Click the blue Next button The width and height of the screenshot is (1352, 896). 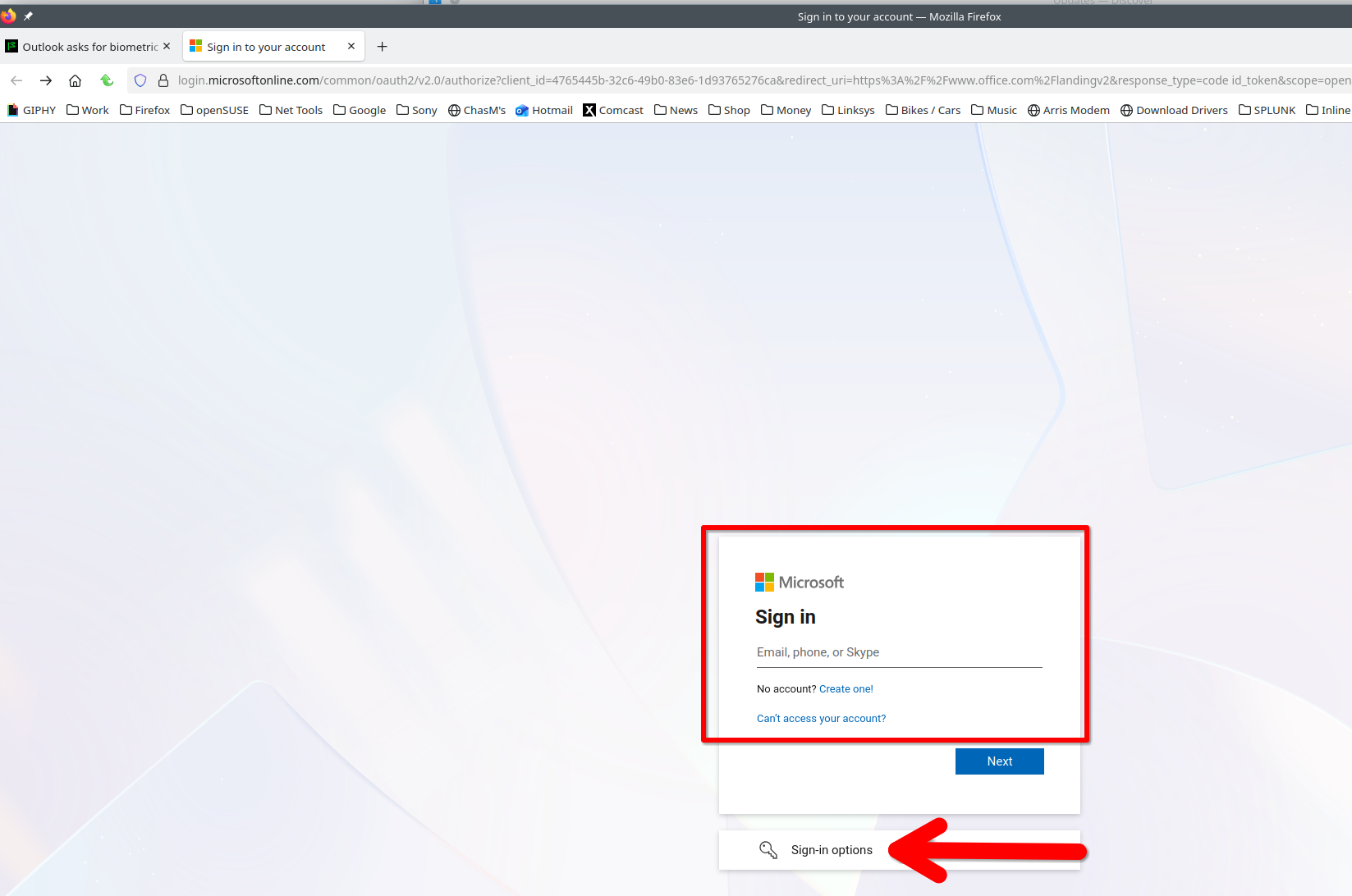(x=1000, y=761)
